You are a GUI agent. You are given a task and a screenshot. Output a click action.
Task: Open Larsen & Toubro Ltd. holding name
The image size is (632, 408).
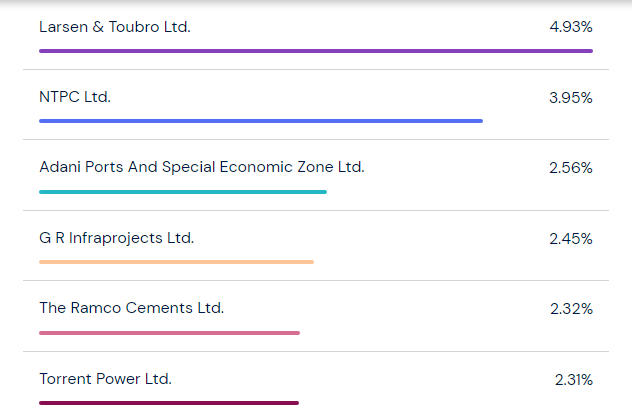[115, 27]
